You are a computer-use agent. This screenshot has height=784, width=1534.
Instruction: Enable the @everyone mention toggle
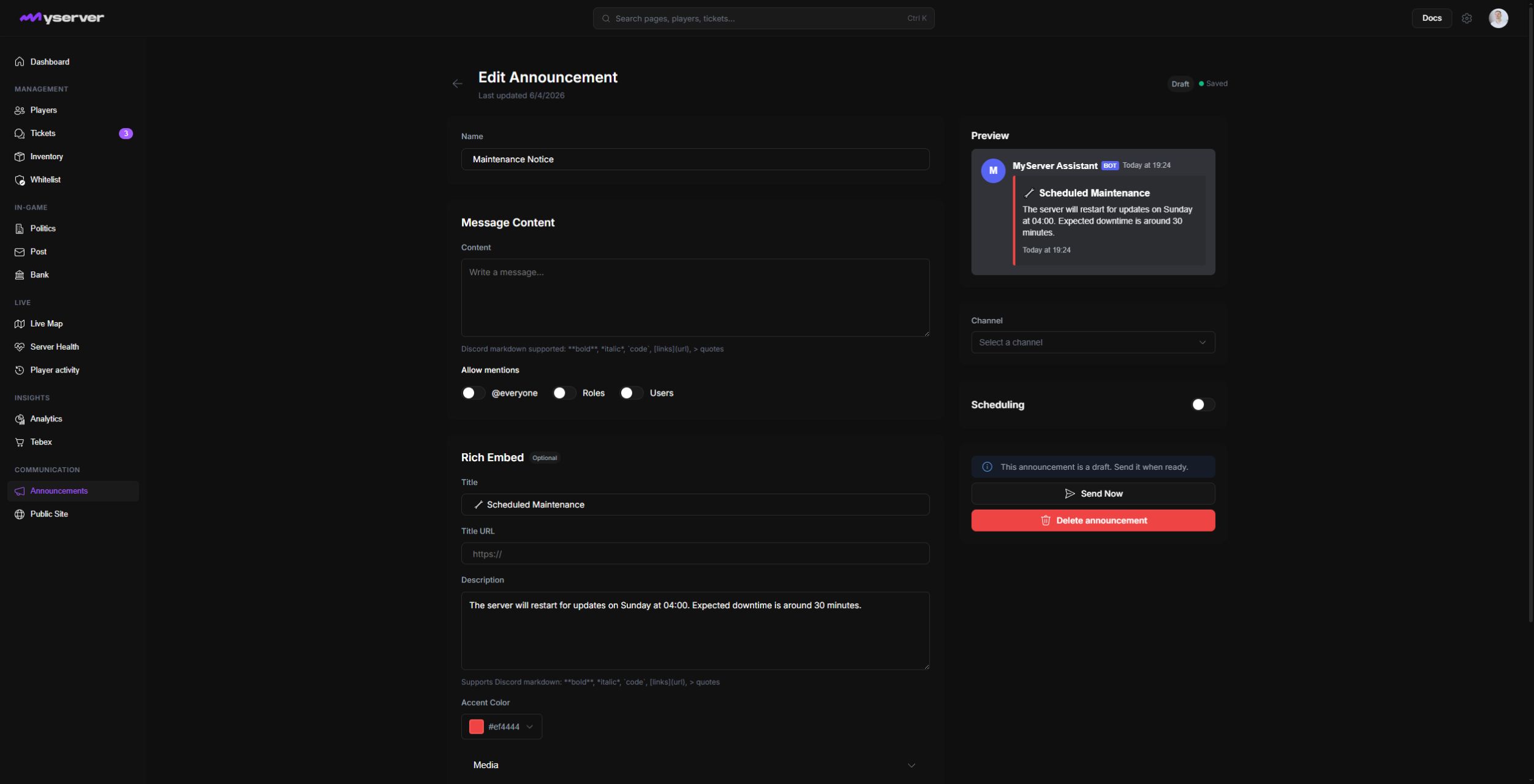point(473,393)
